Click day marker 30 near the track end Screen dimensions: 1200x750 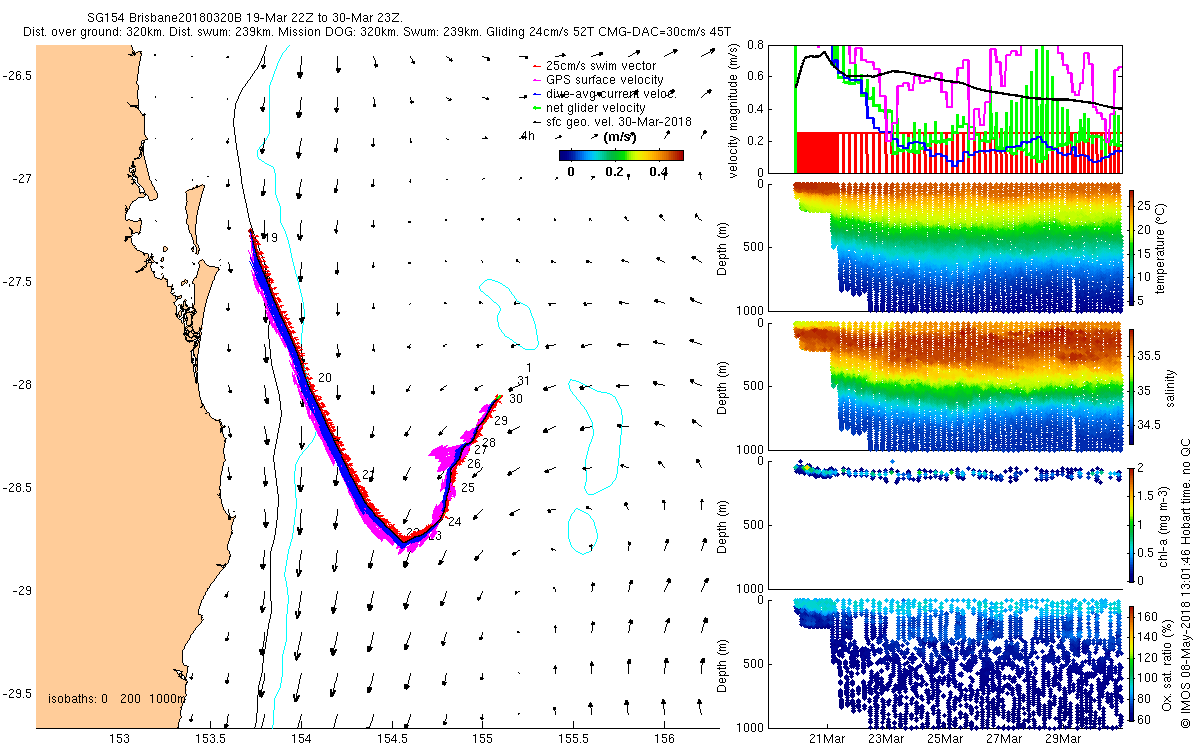(516, 399)
